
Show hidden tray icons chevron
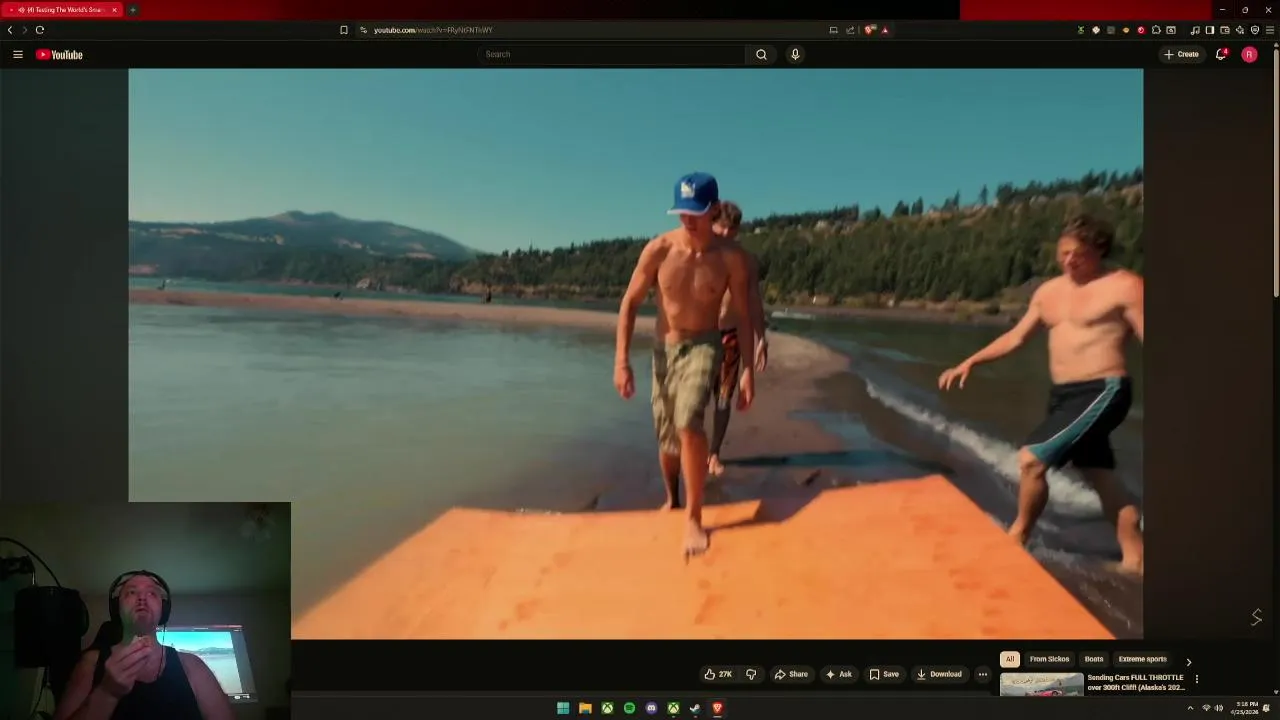[x=1190, y=708]
